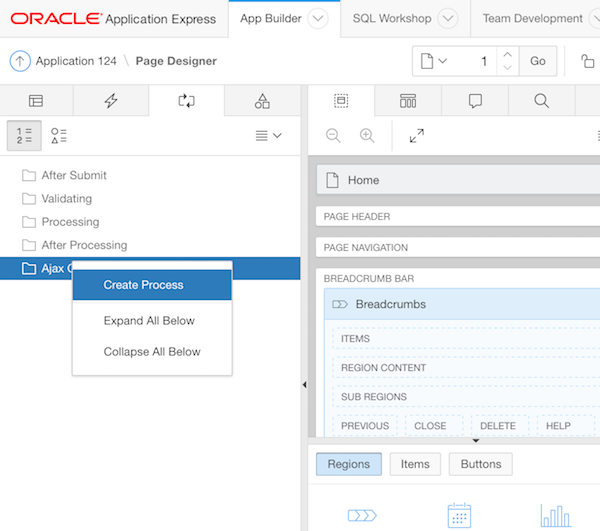Image resolution: width=600 pixels, height=531 pixels.
Task: Select Create Process from context menu
Action: [144, 285]
